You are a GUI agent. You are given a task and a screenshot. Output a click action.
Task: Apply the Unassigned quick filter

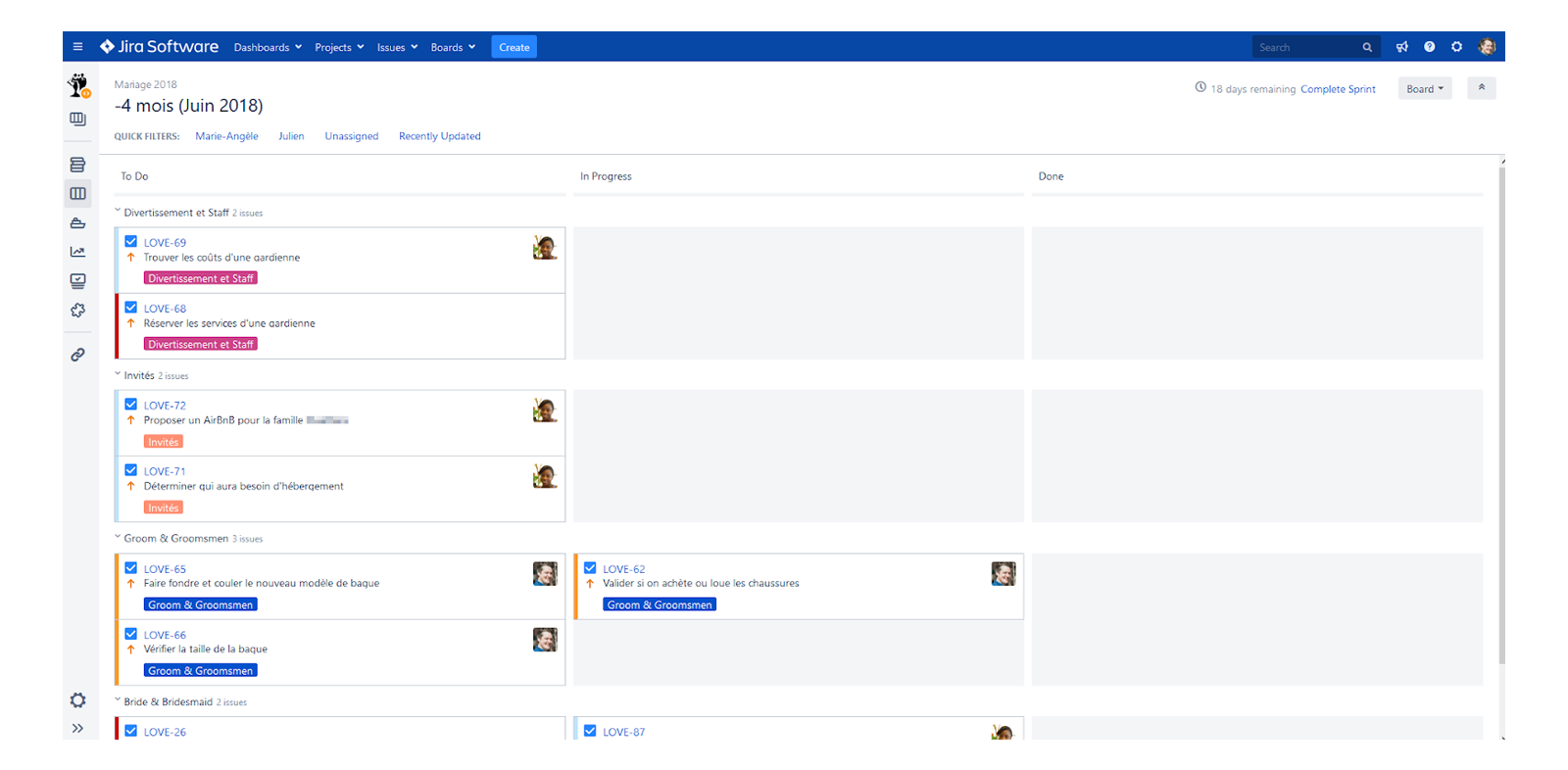tap(352, 136)
